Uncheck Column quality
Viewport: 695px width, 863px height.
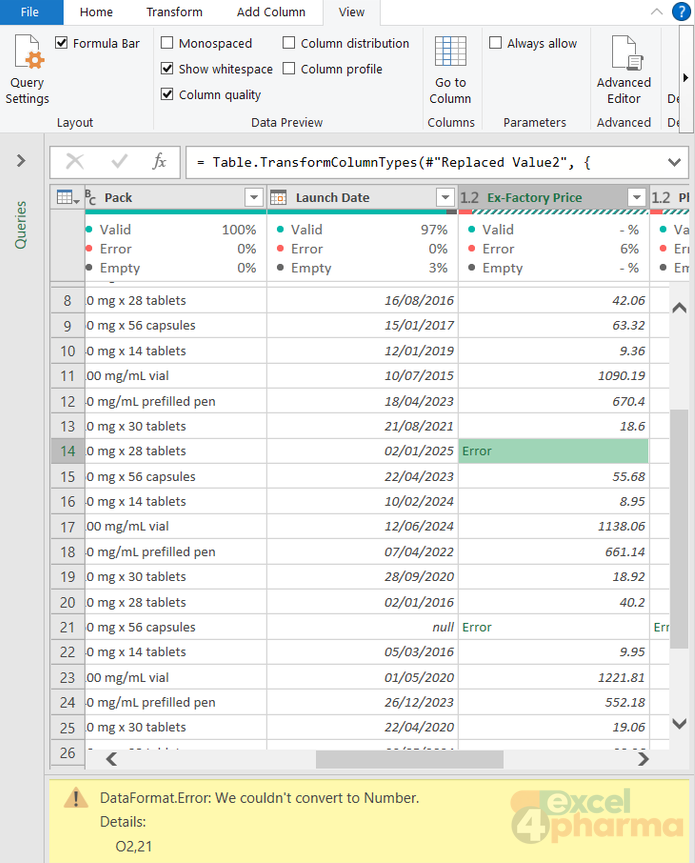click(167, 94)
